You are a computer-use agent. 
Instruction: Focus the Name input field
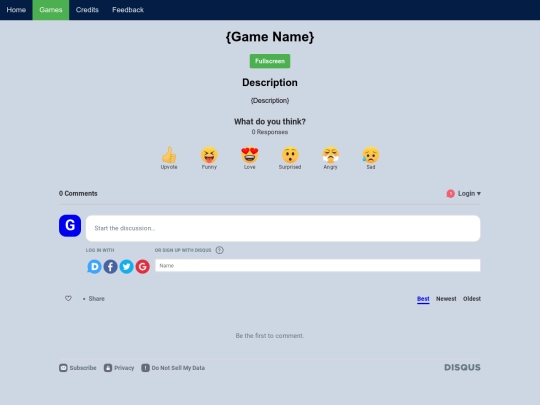(318, 266)
